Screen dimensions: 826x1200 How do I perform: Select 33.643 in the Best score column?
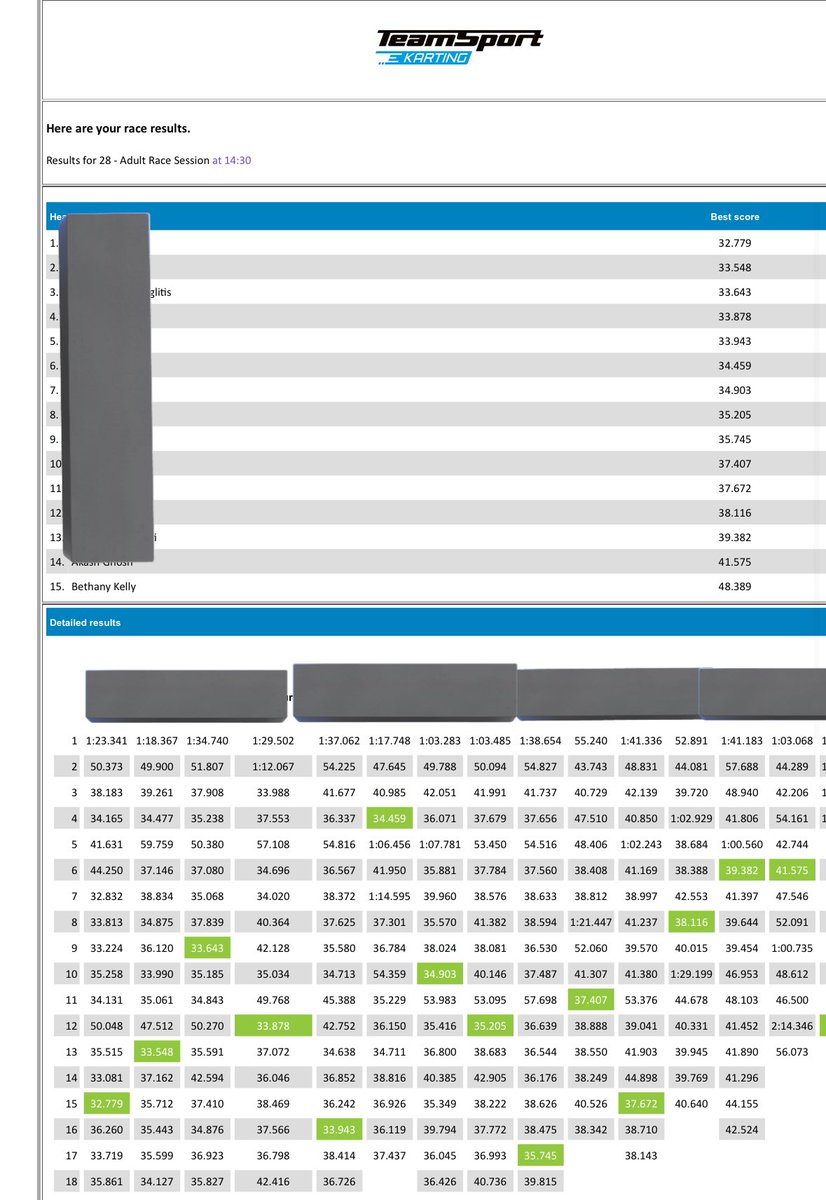(x=735, y=292)
